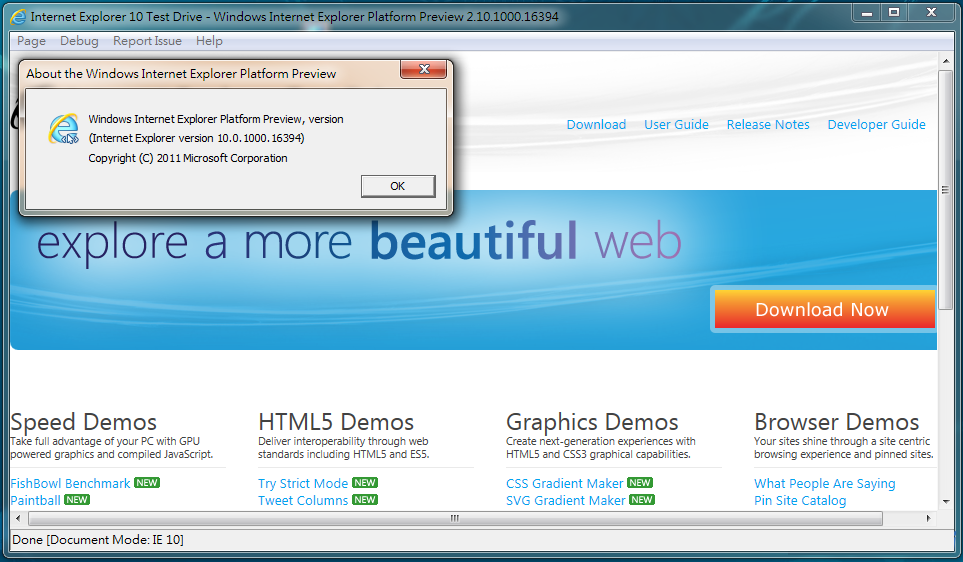Open the Debug menu
The height and width of the screenshot is (562, 963).
(79, 41)
